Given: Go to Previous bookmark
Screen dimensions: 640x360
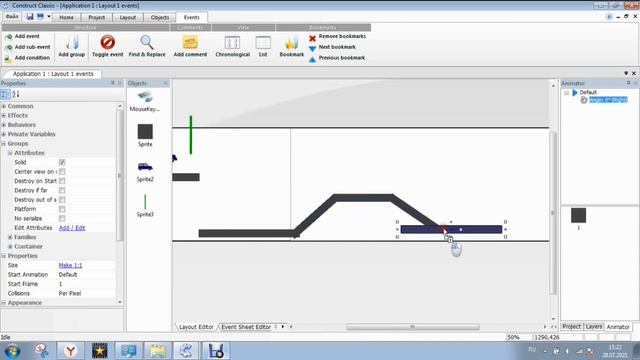Looking at the screenshot, I should [x=337, y=58].
